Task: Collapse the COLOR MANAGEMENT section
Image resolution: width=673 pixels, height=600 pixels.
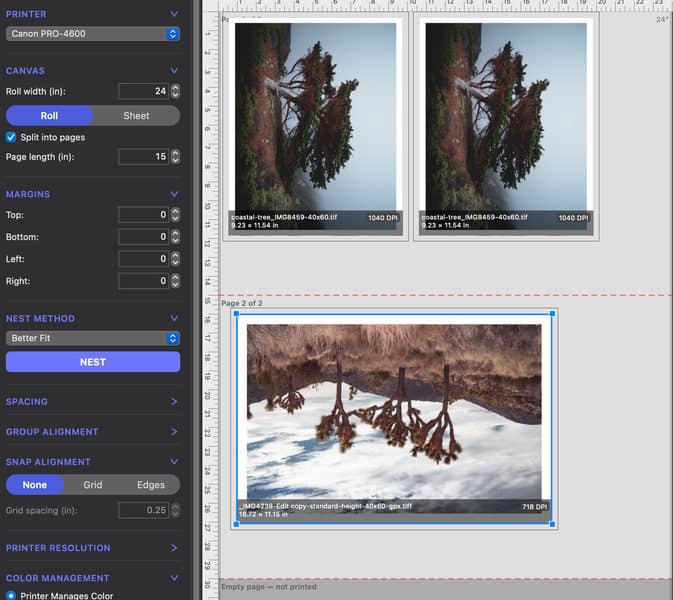Action: (x=174, y=578)
